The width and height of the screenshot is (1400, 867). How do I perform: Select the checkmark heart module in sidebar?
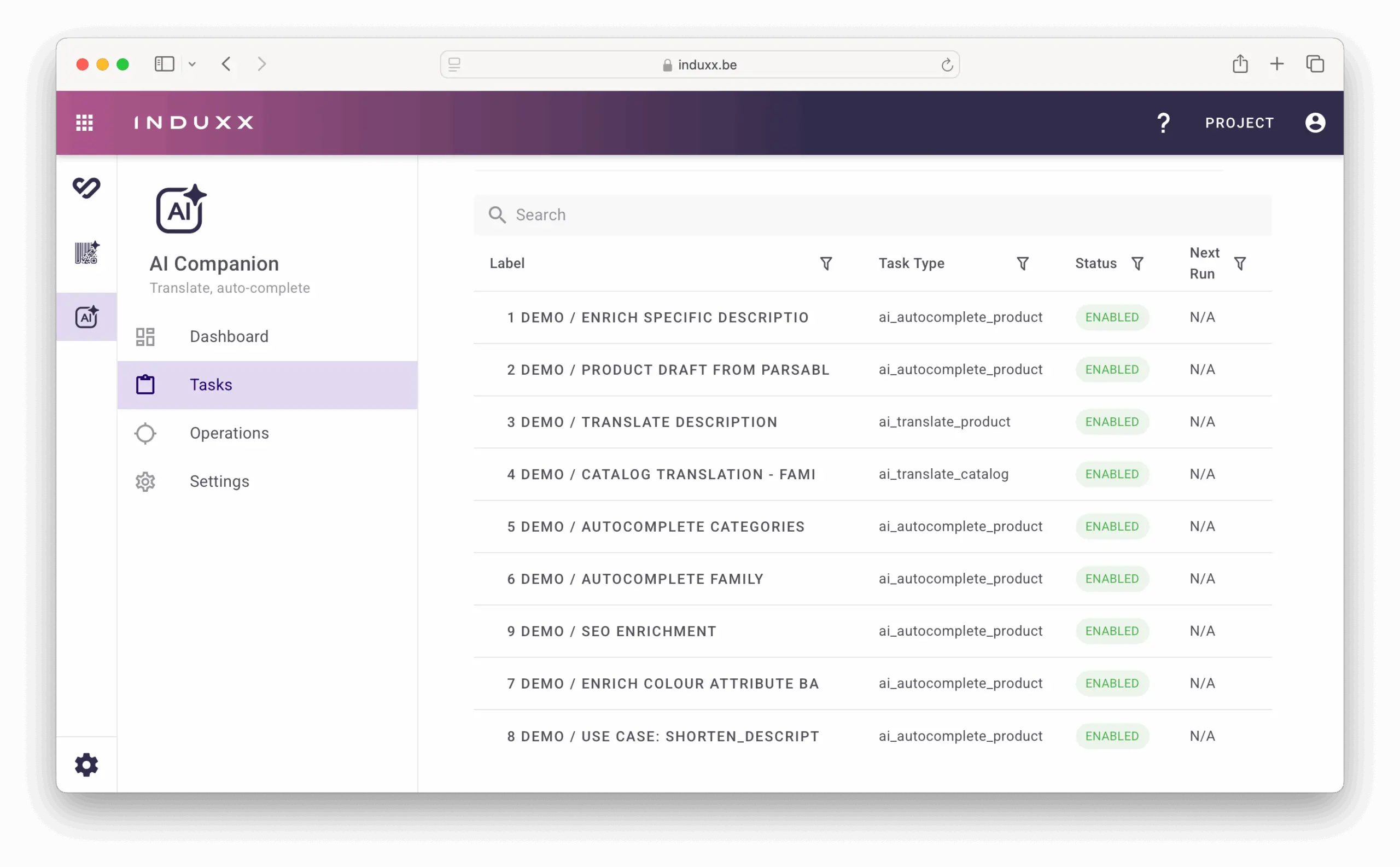(86, 188)
